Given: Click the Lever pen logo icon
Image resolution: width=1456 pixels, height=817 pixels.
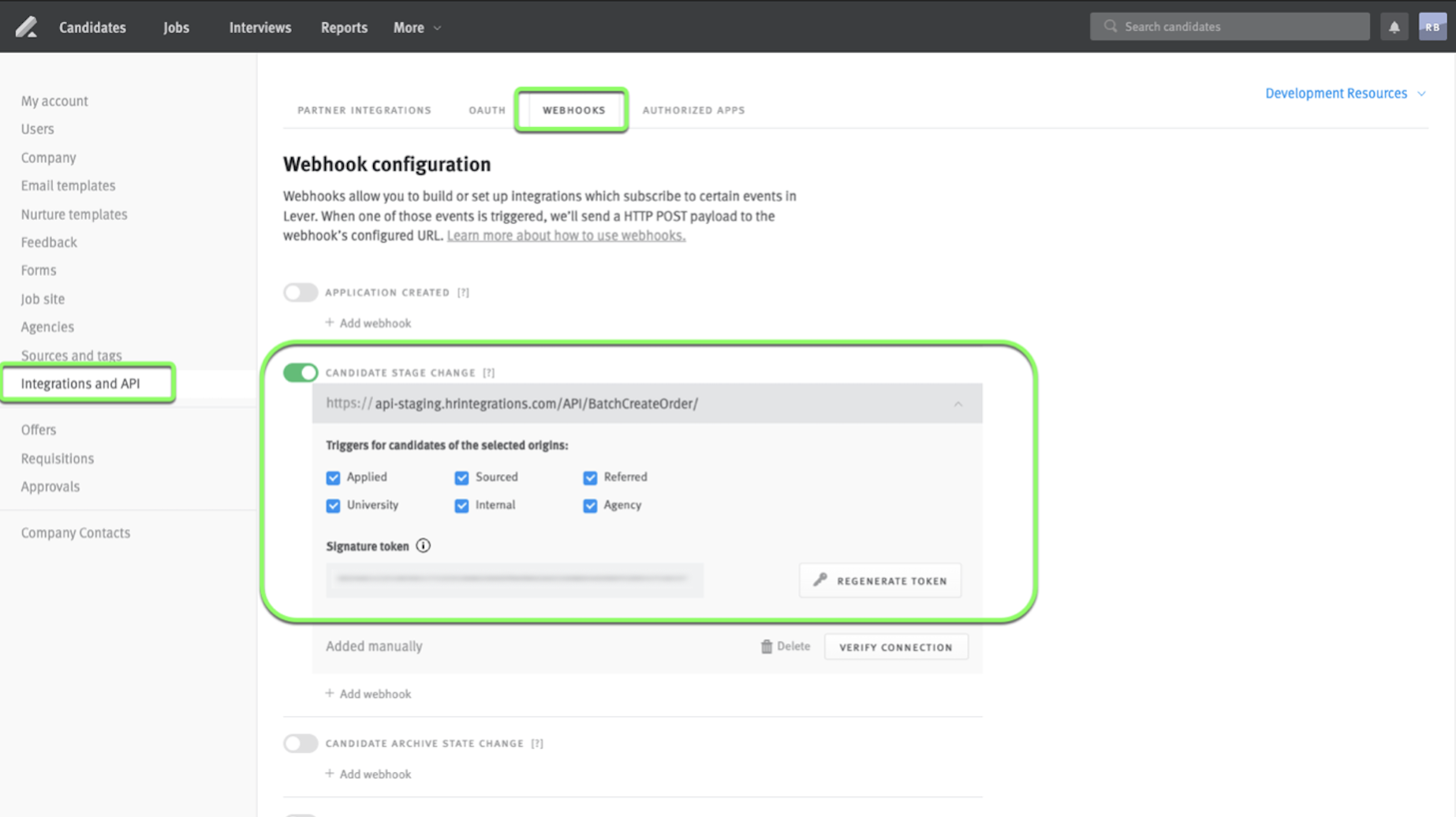Looking at the screenshot, I should 26,27.
